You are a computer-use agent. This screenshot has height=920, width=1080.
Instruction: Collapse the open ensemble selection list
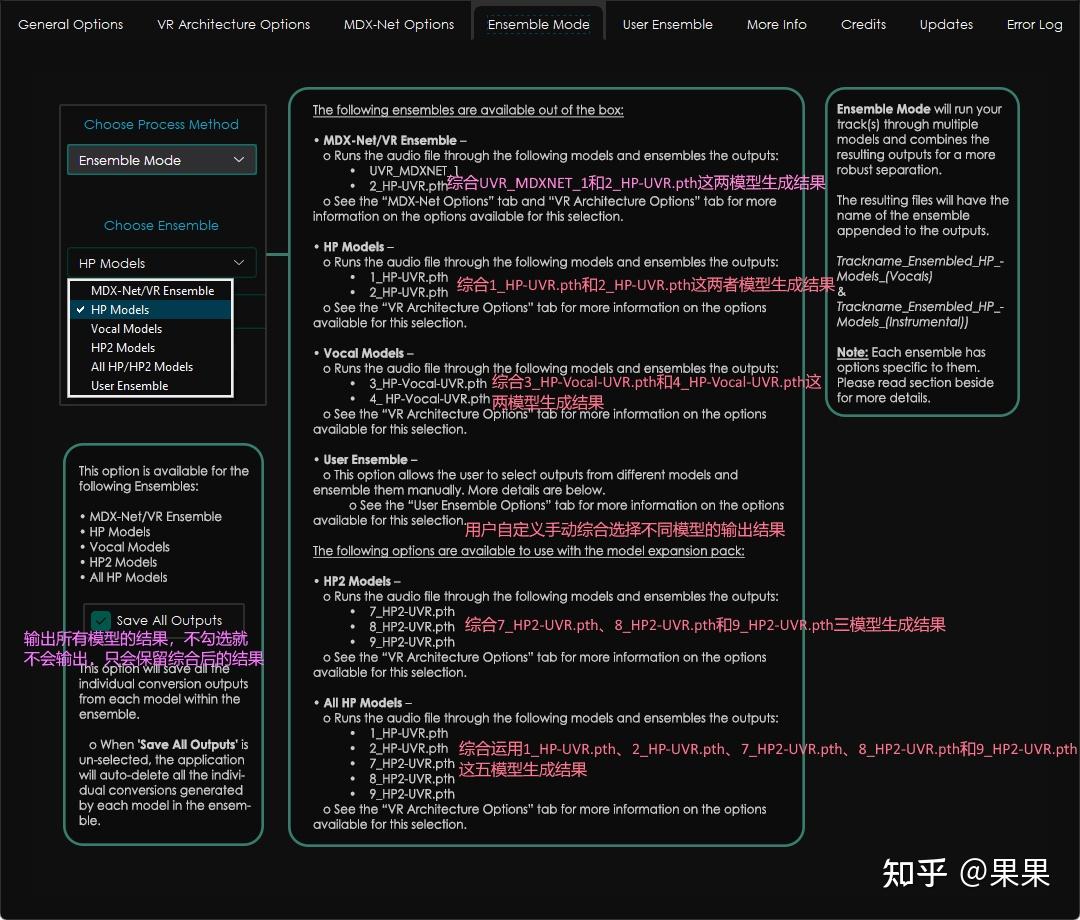coord(239,262)
